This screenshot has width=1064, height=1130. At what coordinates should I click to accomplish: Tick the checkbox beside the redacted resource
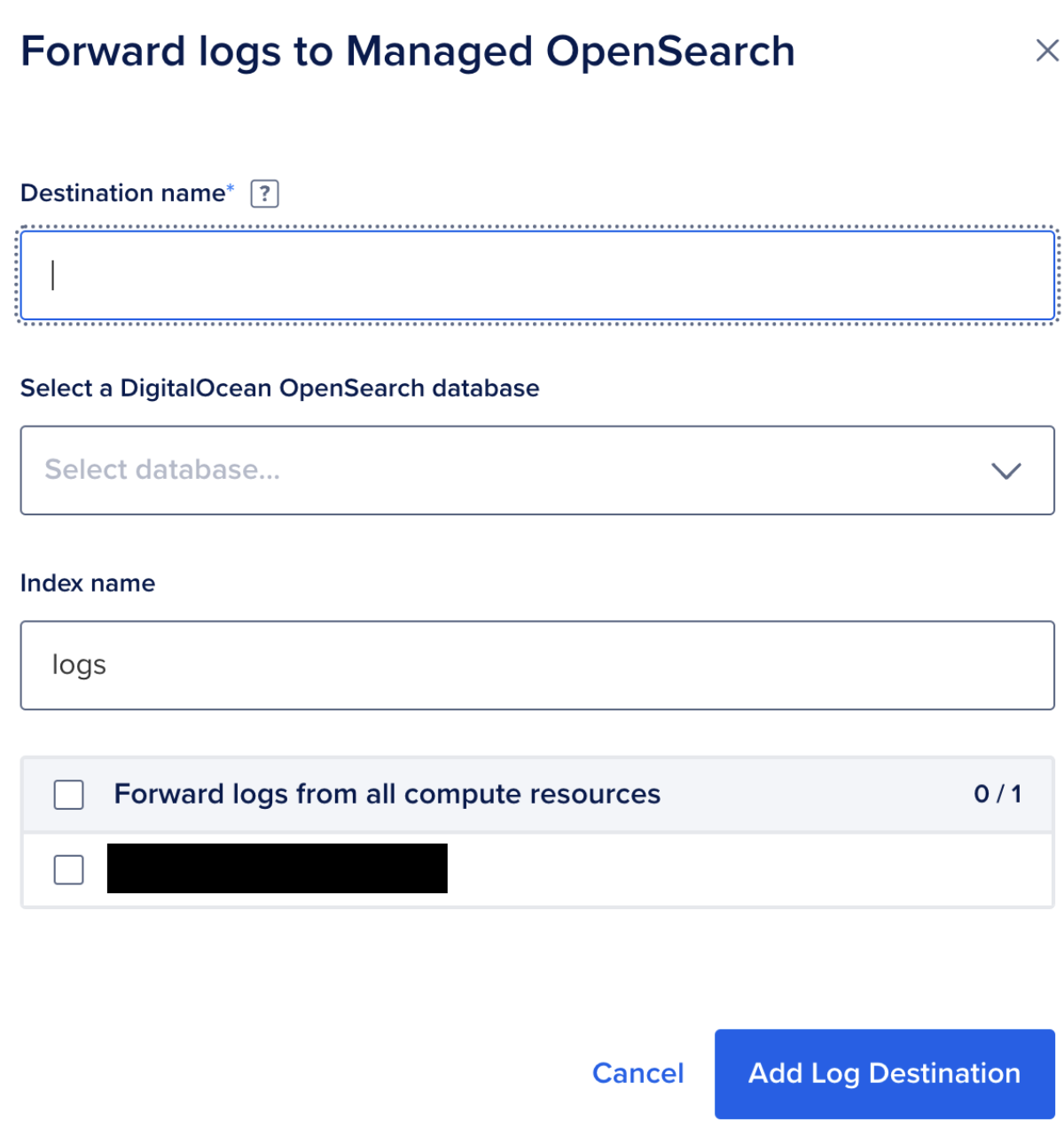pos(69,870)
